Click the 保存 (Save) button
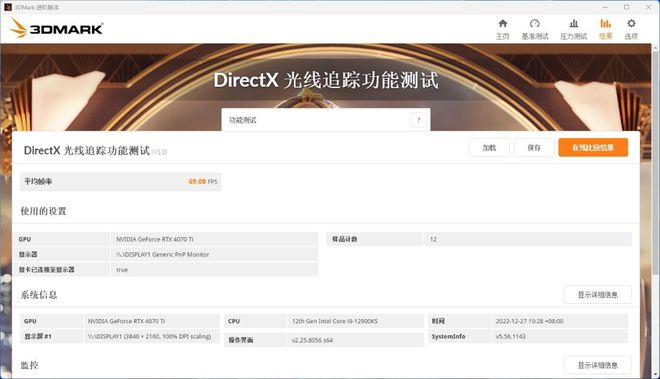Screen dimensions: 660x379 click(534, 147)
